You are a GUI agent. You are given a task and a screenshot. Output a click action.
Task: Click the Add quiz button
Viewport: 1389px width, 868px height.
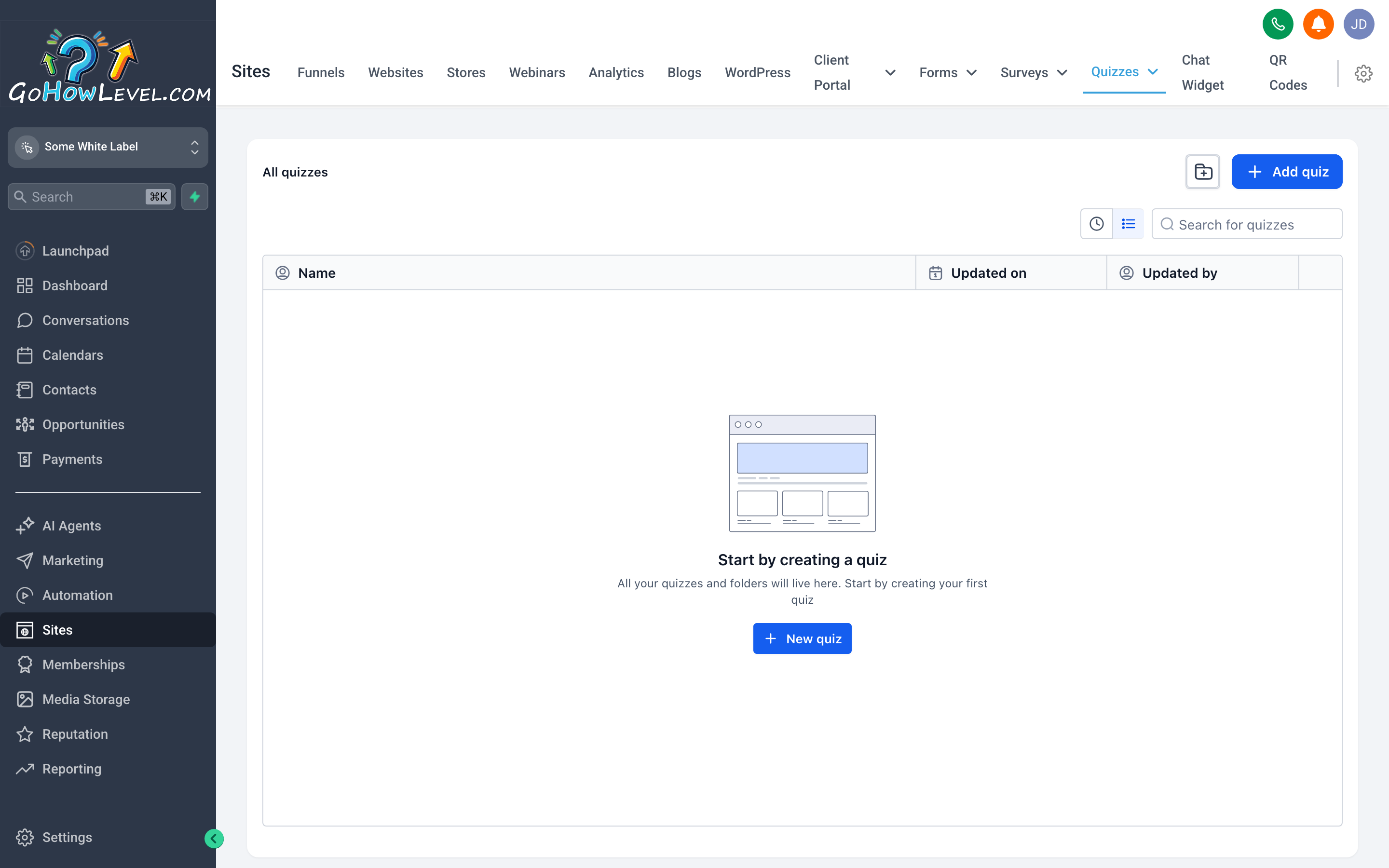tap(1286, 172)
